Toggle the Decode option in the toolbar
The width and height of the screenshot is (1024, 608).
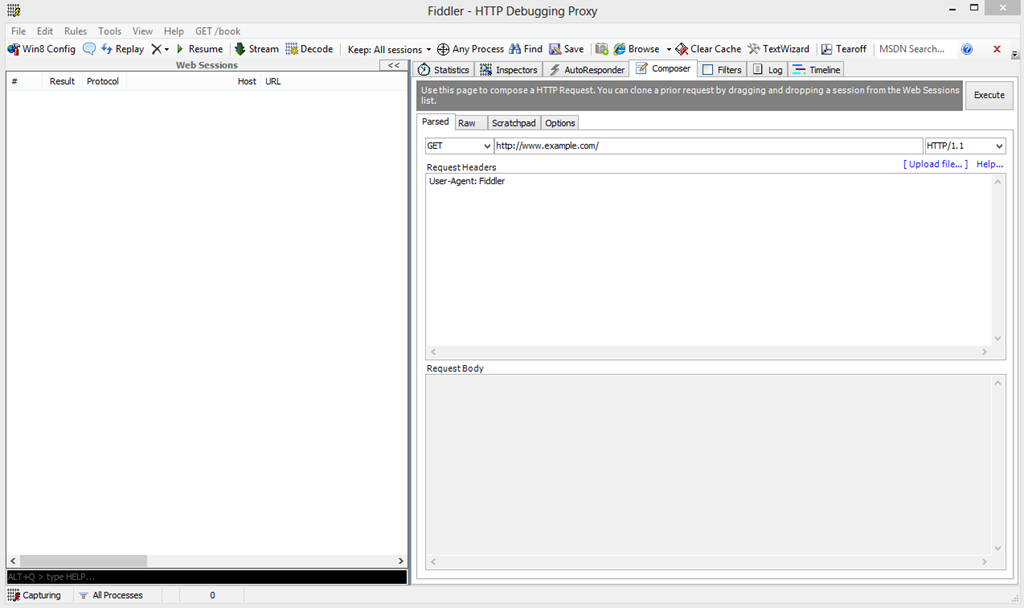pos(309,49)
